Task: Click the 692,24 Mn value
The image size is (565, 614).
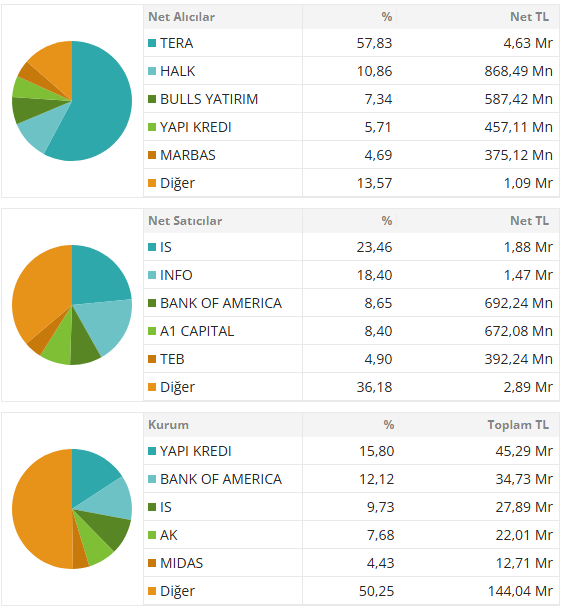Action: click(519, 303)
